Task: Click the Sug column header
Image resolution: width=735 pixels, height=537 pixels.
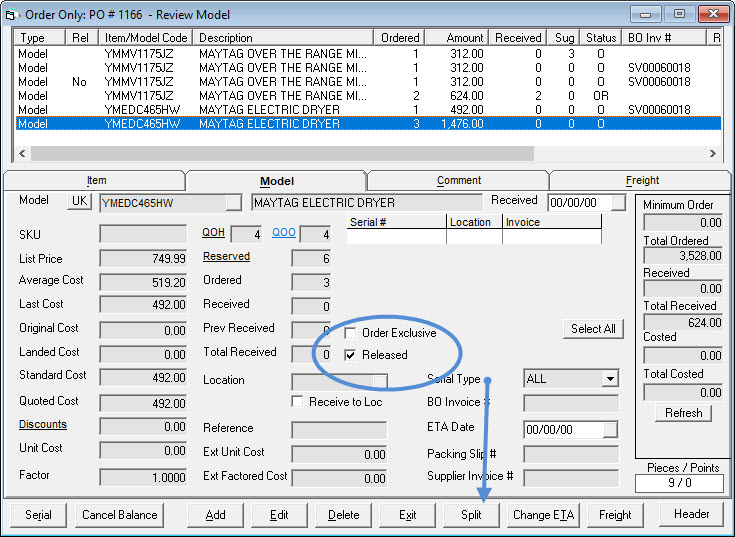Action: point(564,37)
